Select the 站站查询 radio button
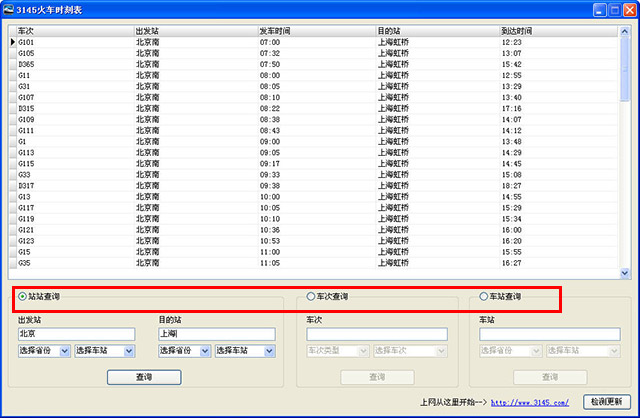The image size is (640, 418). (x=22, y=296)
